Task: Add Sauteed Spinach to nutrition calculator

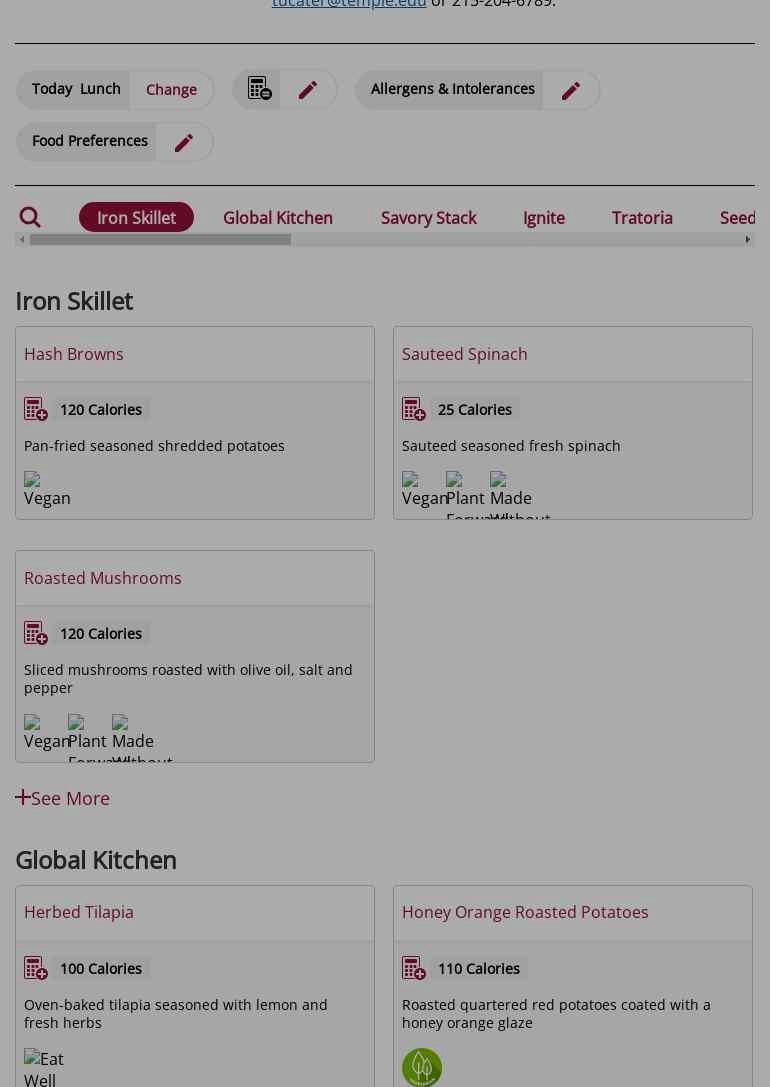Action: coord(414,409)
